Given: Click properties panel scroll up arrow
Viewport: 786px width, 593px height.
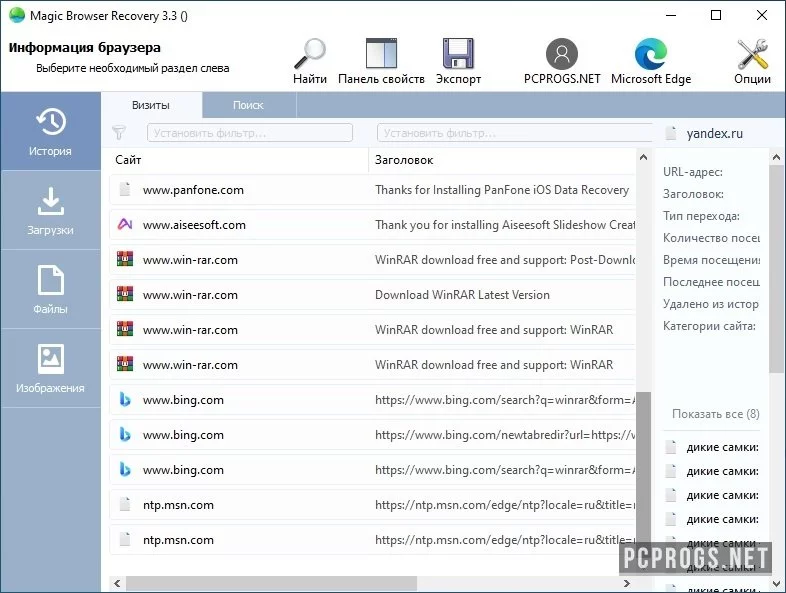Looking at the screenshot, I should (x=776, y=157).
